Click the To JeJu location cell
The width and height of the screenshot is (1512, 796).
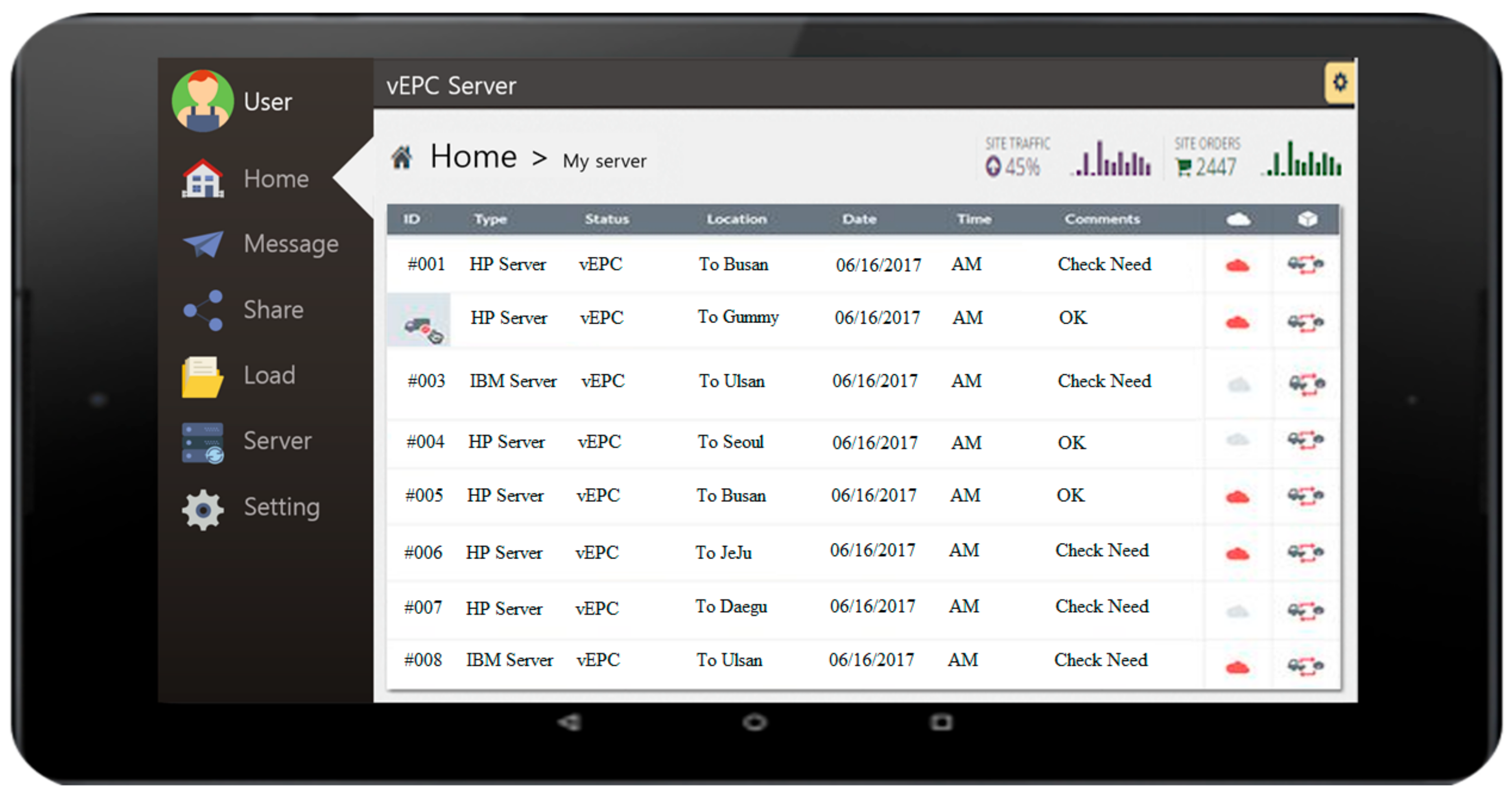[723, 552]
